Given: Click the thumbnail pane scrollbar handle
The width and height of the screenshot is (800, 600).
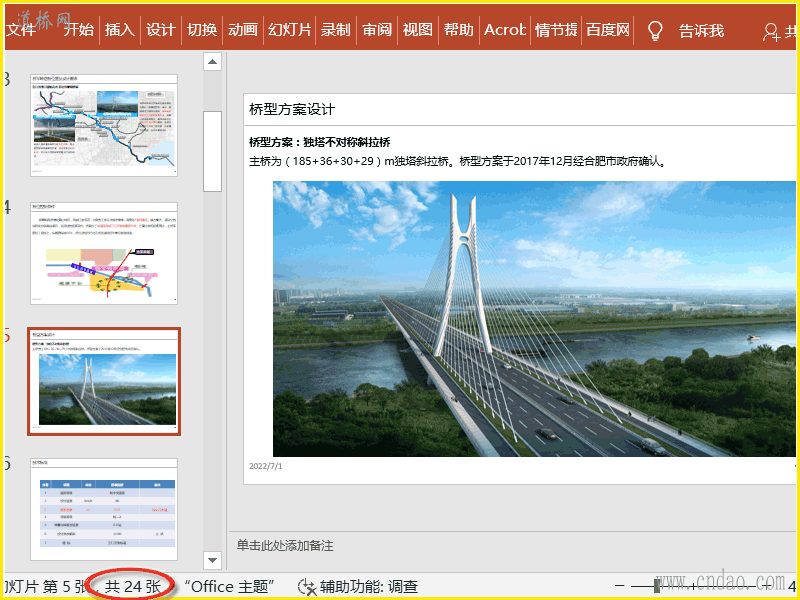Looking at the screenshot, I should tap(212, 151).
